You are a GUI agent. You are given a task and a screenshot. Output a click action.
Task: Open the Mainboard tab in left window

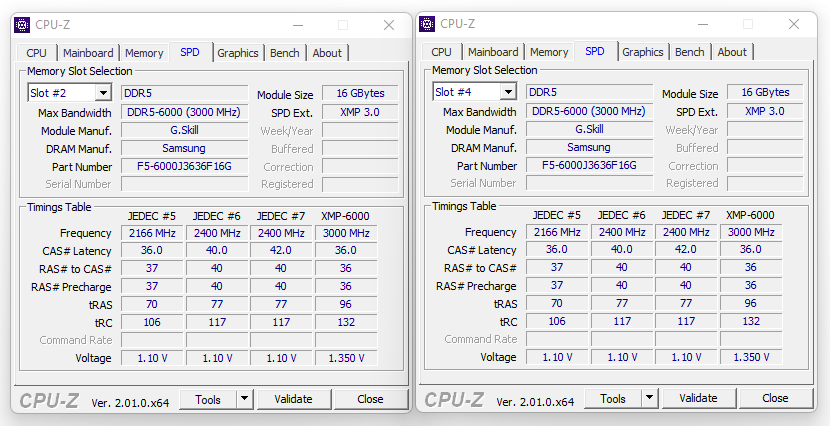pos(88,53)
